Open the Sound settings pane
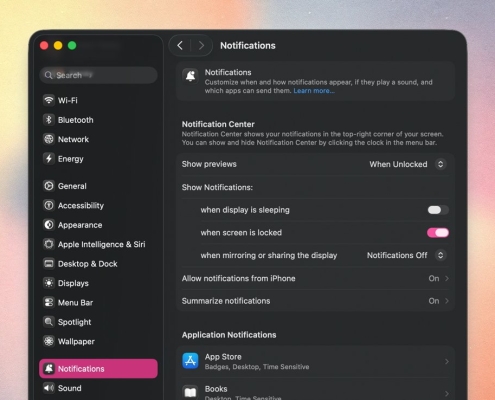495x400 pixels. [x=98, y=388]
